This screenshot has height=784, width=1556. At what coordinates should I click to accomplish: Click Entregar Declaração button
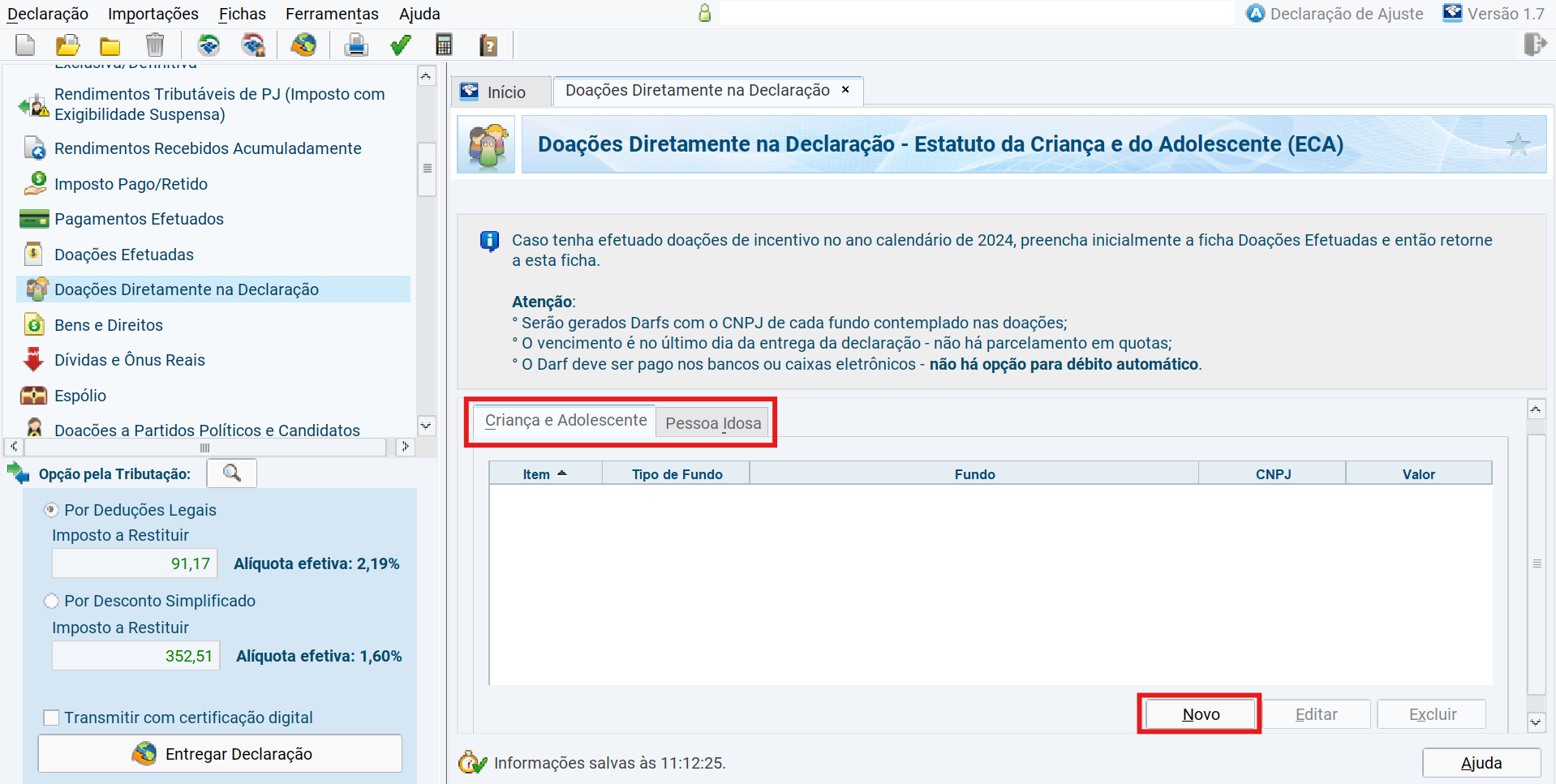tap(220, 754)
